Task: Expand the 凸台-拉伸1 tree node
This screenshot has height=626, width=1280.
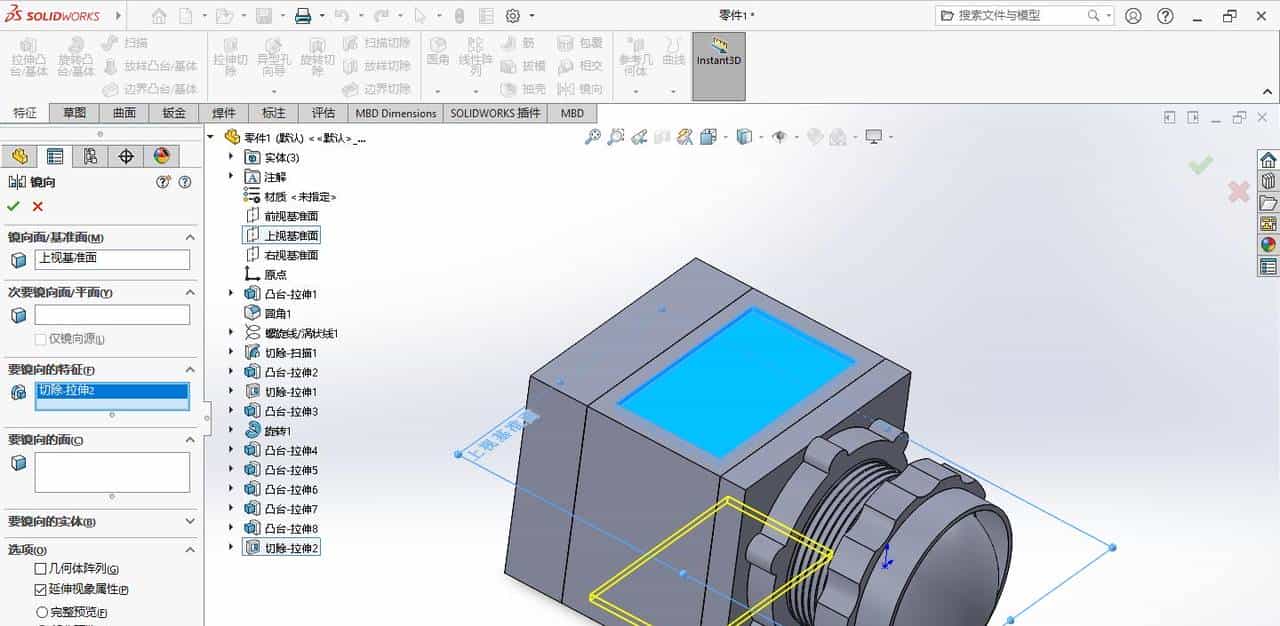Action: coord(232,293)
